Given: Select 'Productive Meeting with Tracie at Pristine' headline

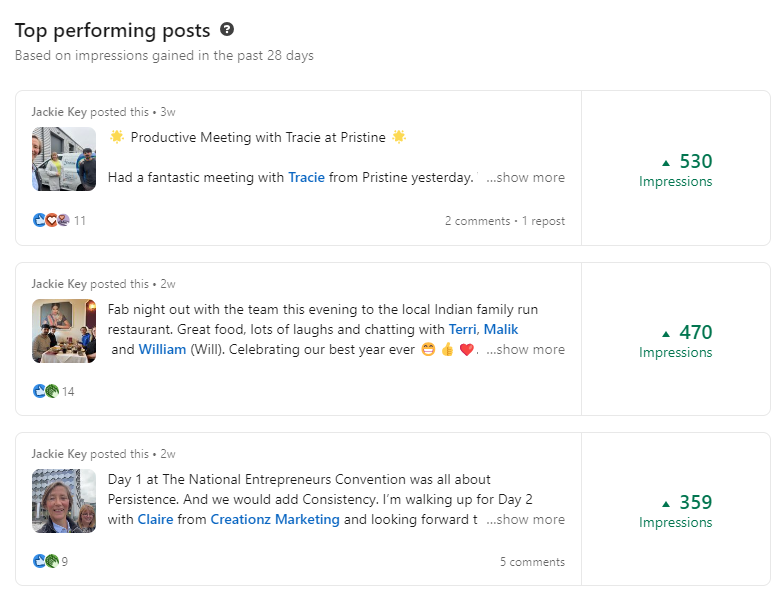Looking at the screenshot, I should (258, 137).
